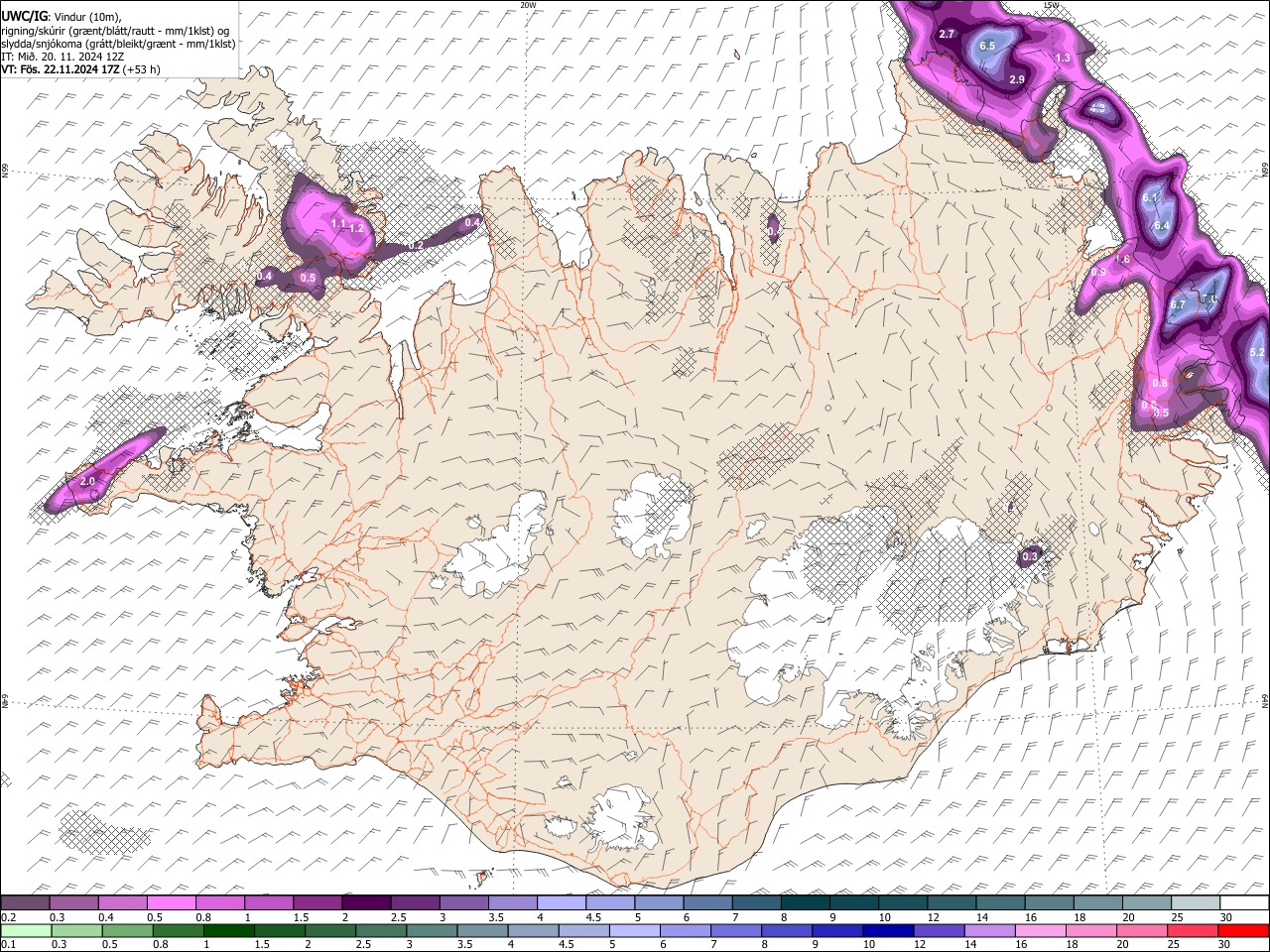Click the '(+53 h)' forecast offset
The height and width of the screenshot is (952, 1270).
click(x=142, y=69)
